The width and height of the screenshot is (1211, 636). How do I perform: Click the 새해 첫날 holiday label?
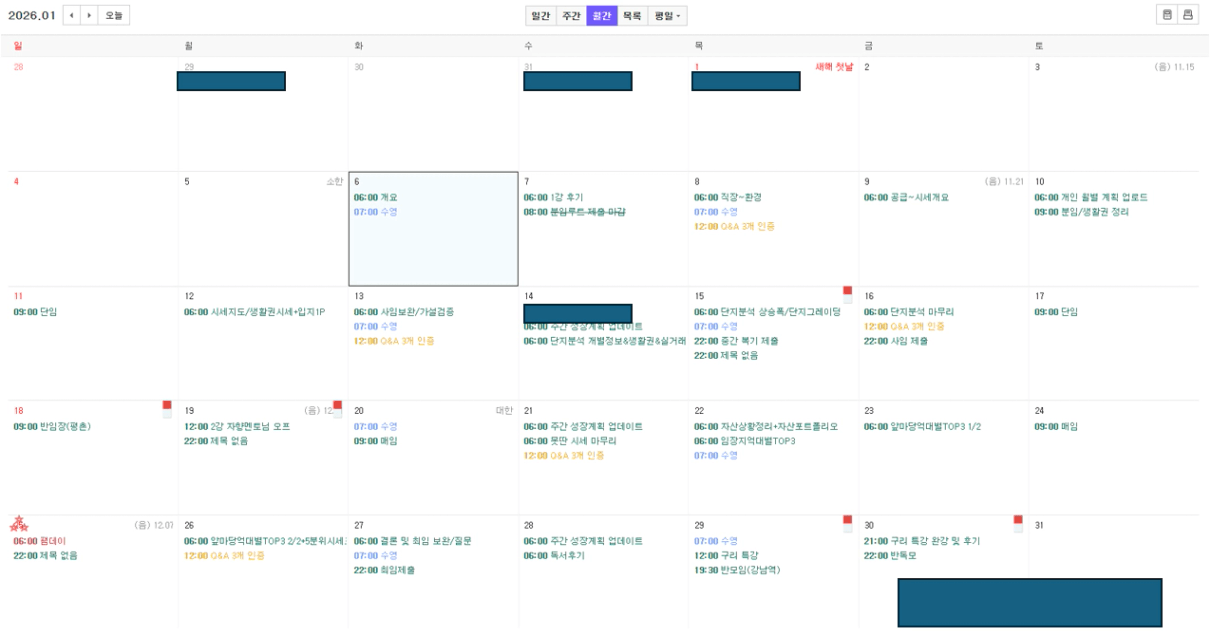(834, 67)
